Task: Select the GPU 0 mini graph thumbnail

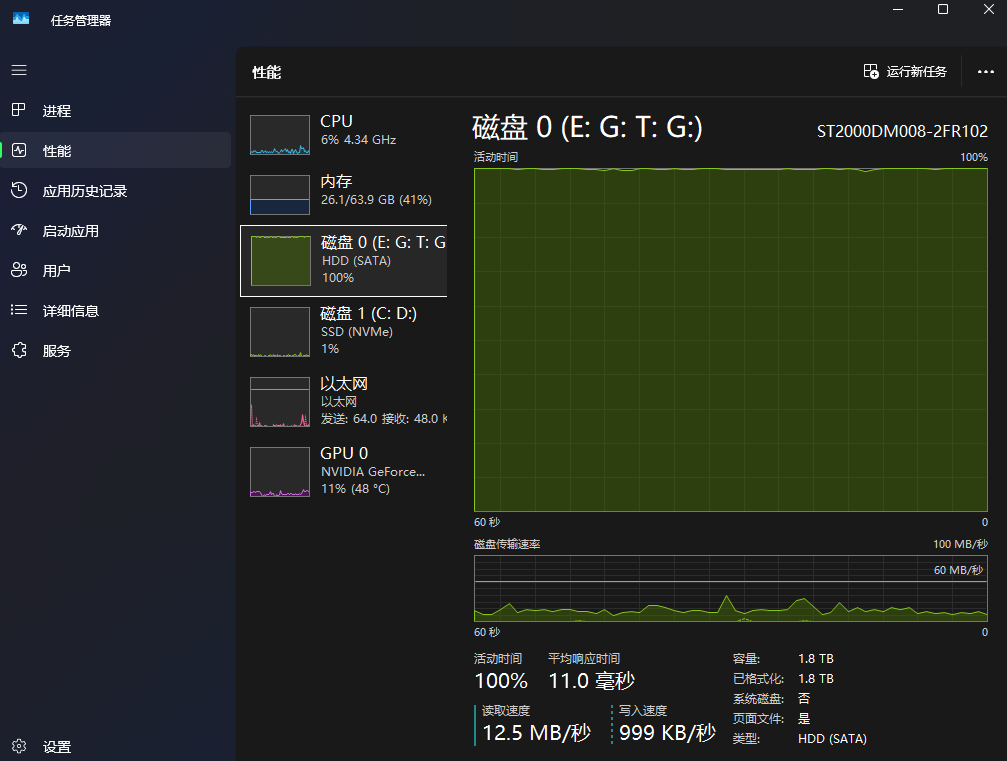Action: pos(280,472)
